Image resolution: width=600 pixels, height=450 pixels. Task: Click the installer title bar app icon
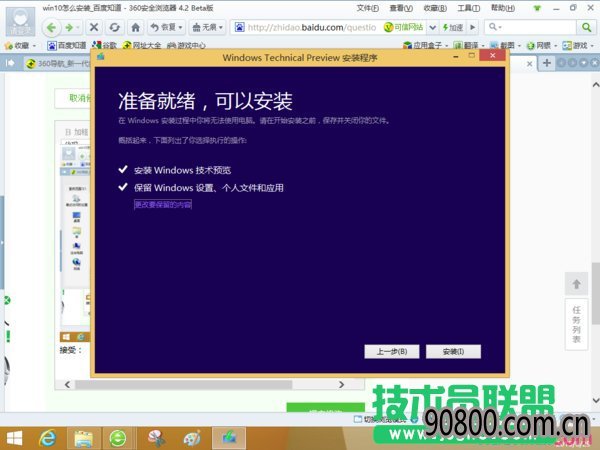(101, 57)
